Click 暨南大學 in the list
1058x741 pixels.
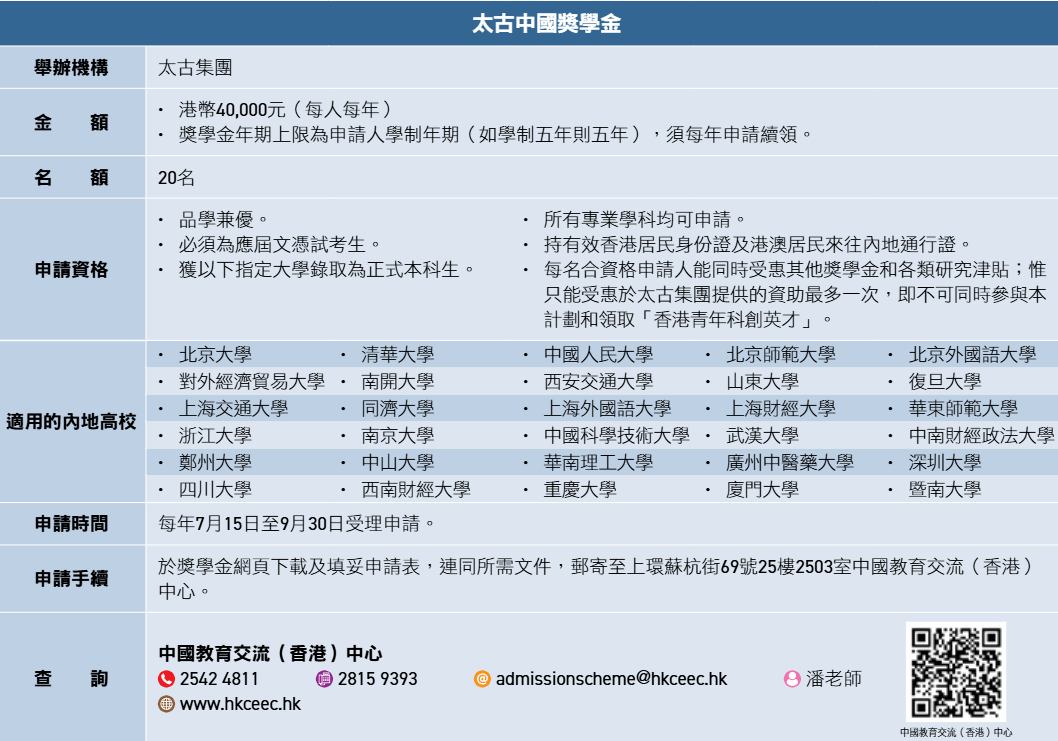coord(945,490)
